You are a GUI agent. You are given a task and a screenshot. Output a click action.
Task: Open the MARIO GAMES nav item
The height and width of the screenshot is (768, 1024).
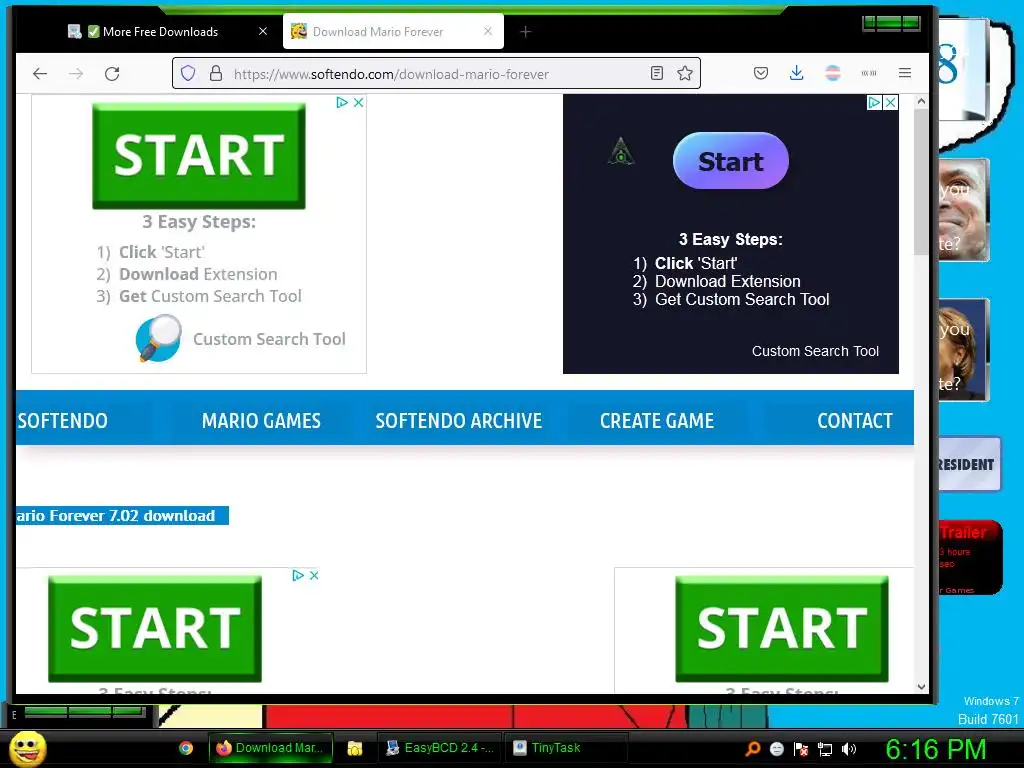[261, 421]
